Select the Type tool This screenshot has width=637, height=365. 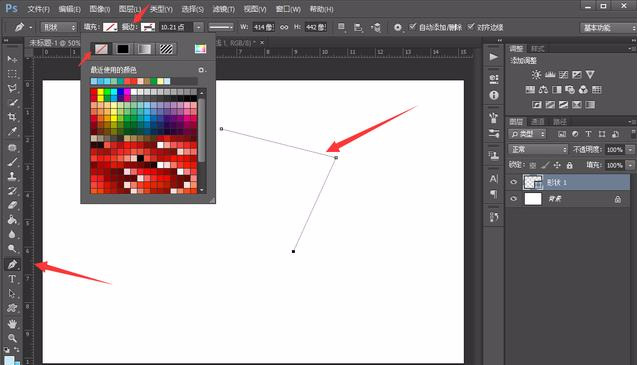coord(12,279)
